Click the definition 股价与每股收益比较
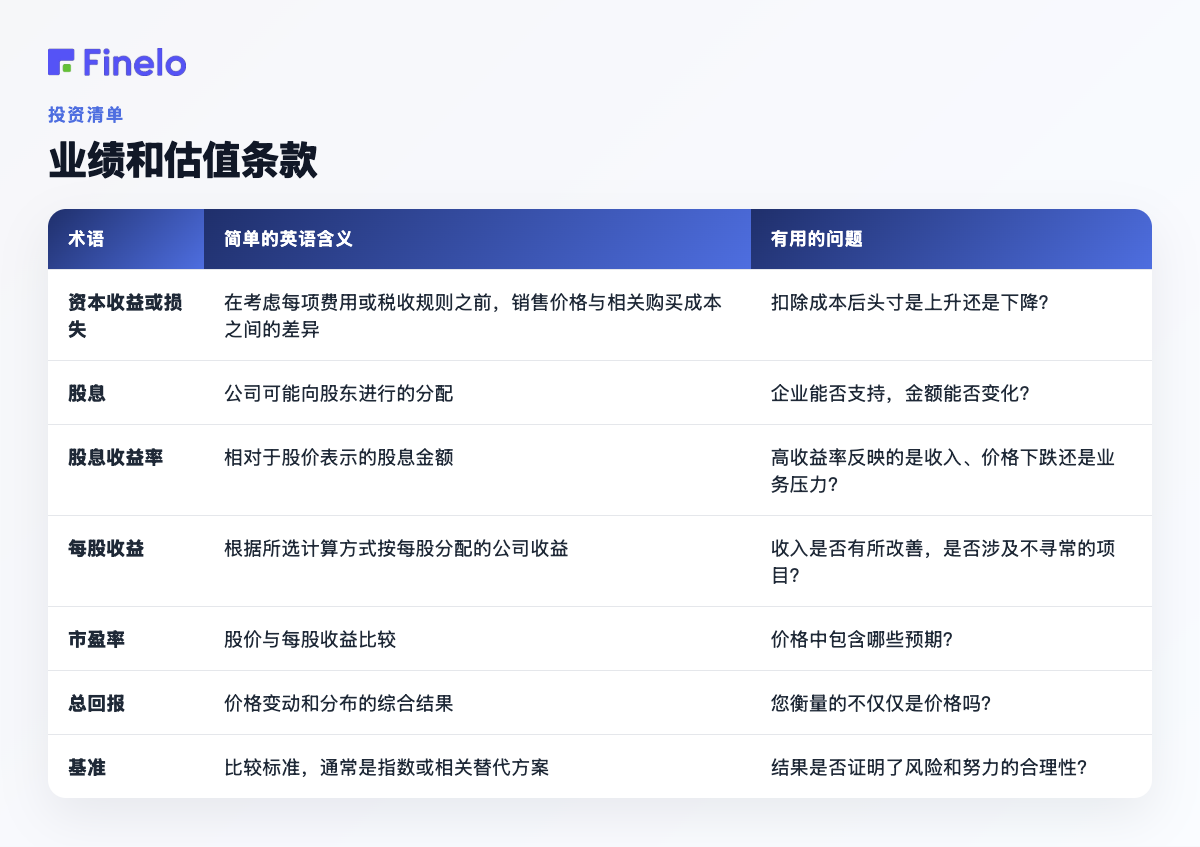 (310, 639)
